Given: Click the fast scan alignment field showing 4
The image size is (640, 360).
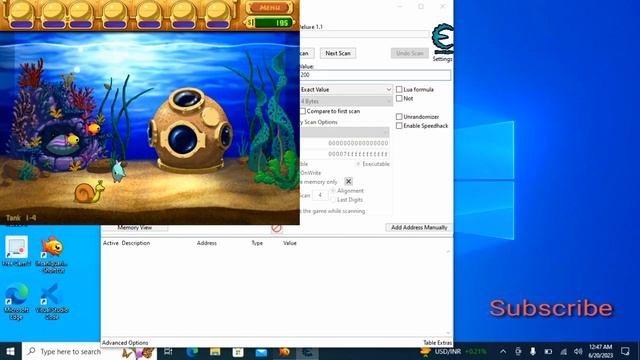Looking at the screenshot, I should click(320, 195).
